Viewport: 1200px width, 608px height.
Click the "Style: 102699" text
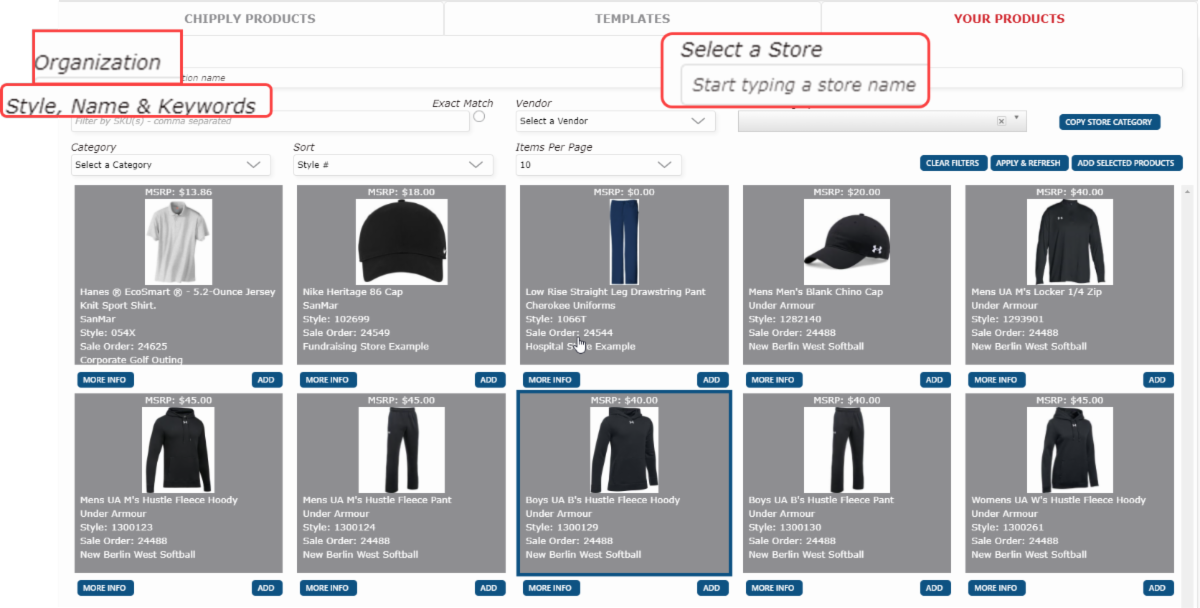click(338, 320)
